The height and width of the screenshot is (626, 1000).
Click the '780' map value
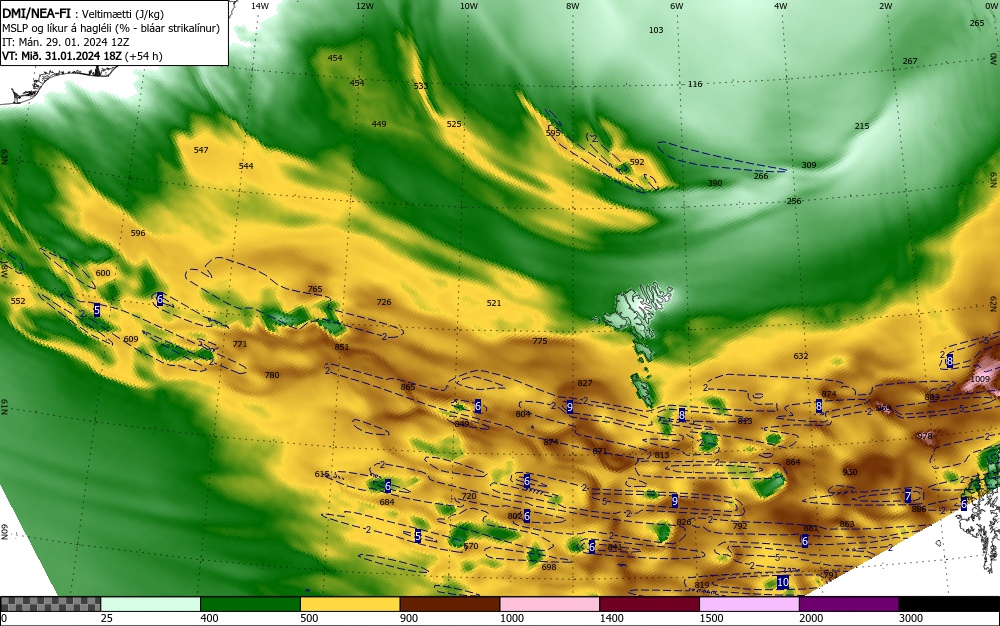pos(272,375)
